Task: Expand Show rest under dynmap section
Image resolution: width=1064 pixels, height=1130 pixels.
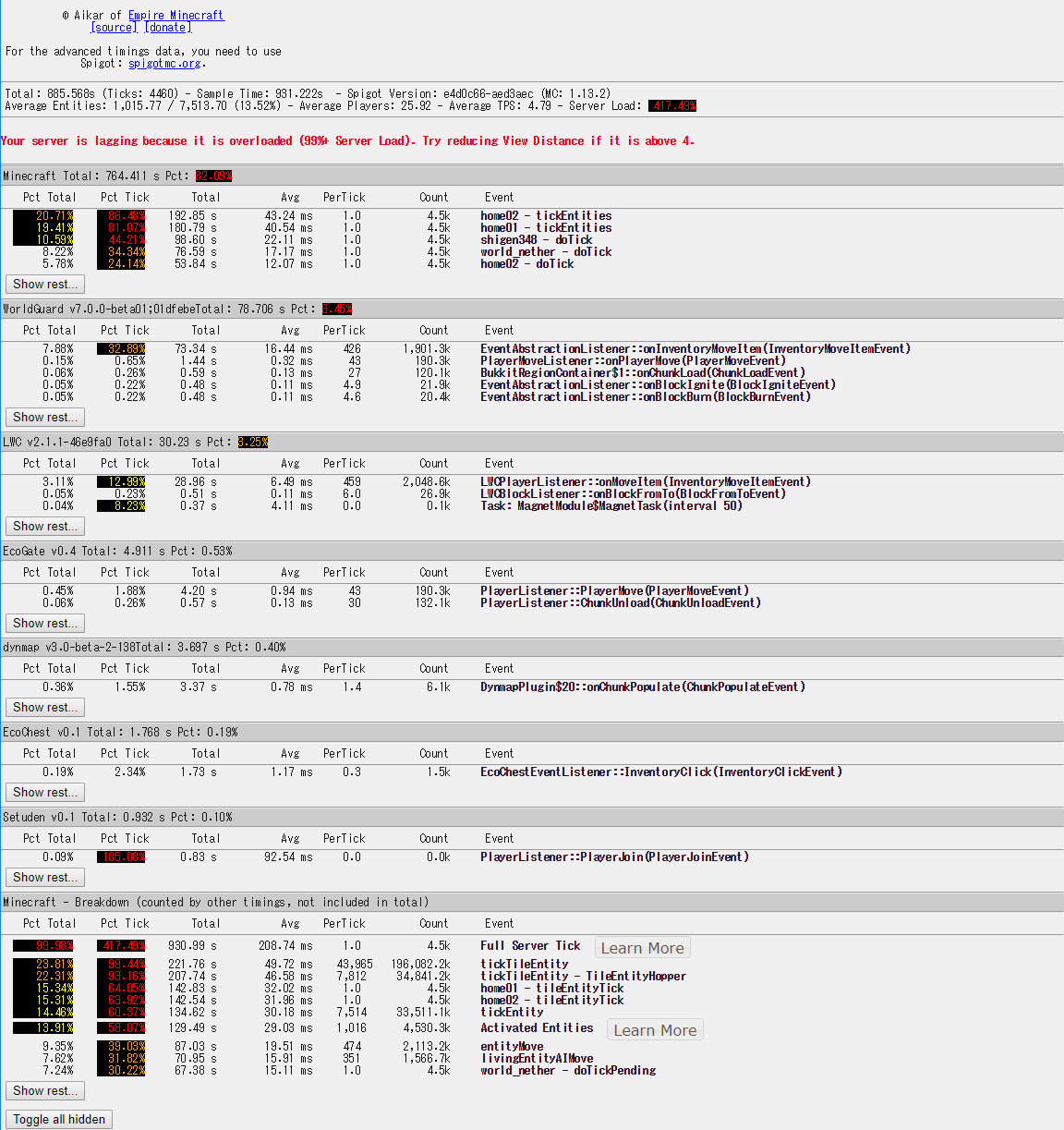Action: click(45, 708)
